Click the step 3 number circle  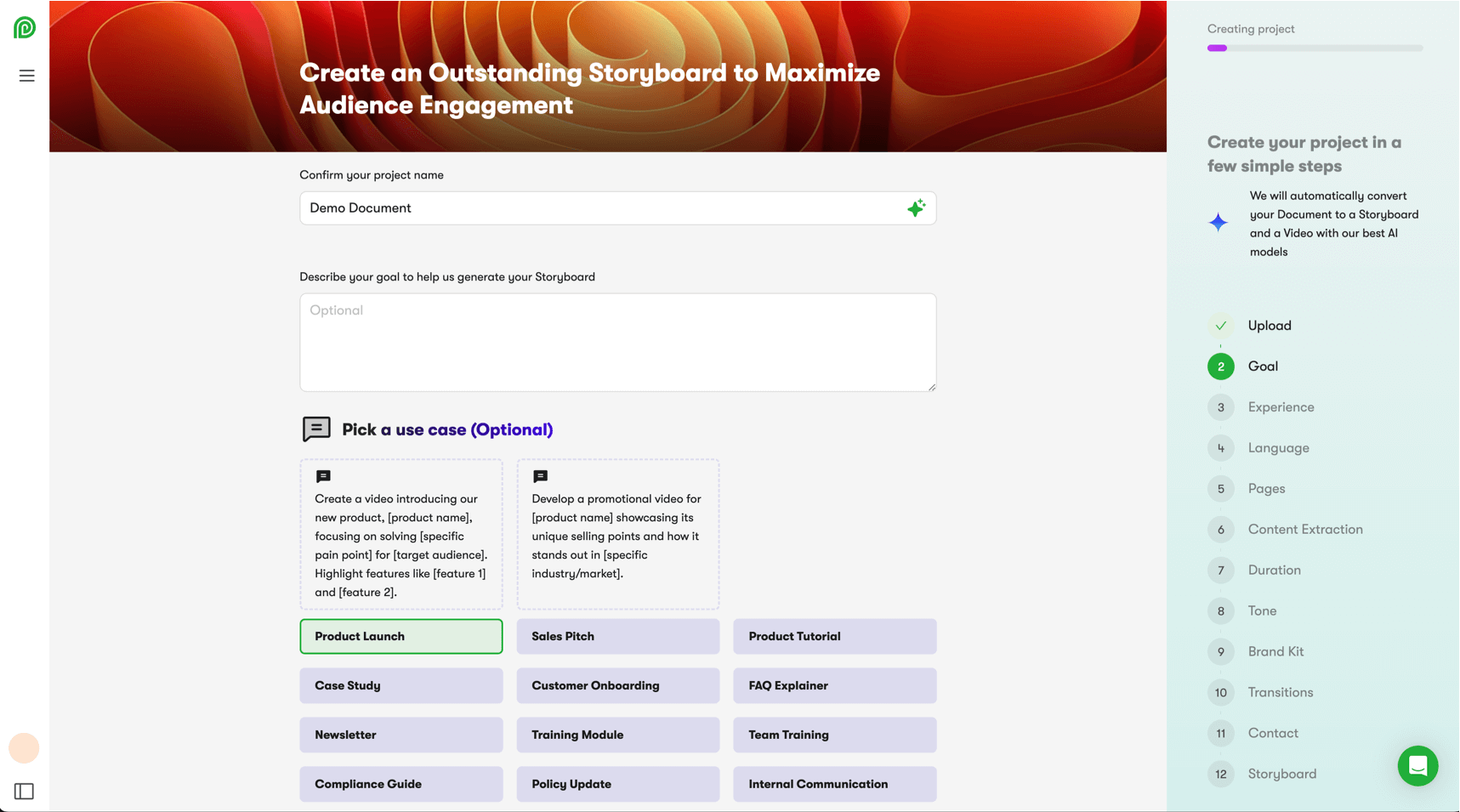pos(1221,407)
